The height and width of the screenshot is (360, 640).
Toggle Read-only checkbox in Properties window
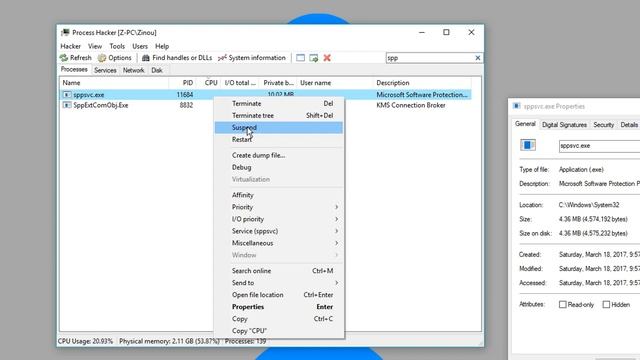tap(562, 304)
